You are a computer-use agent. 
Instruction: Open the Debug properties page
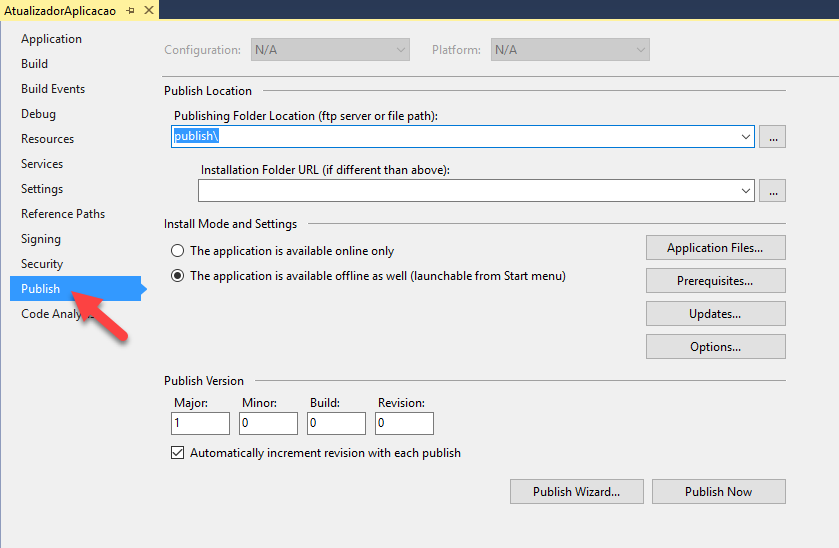click(38, 114)
